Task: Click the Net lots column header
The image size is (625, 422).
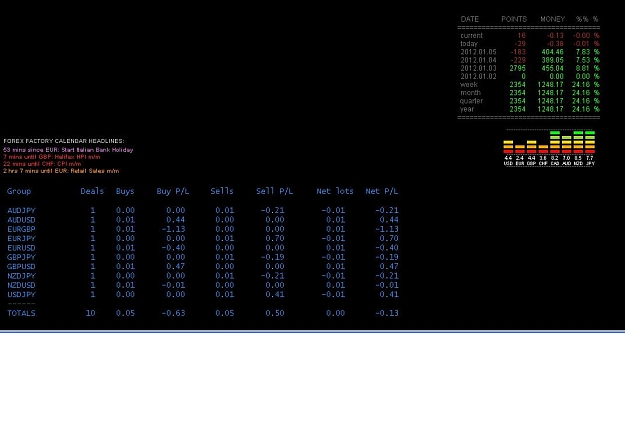Action: pos(335,191)
